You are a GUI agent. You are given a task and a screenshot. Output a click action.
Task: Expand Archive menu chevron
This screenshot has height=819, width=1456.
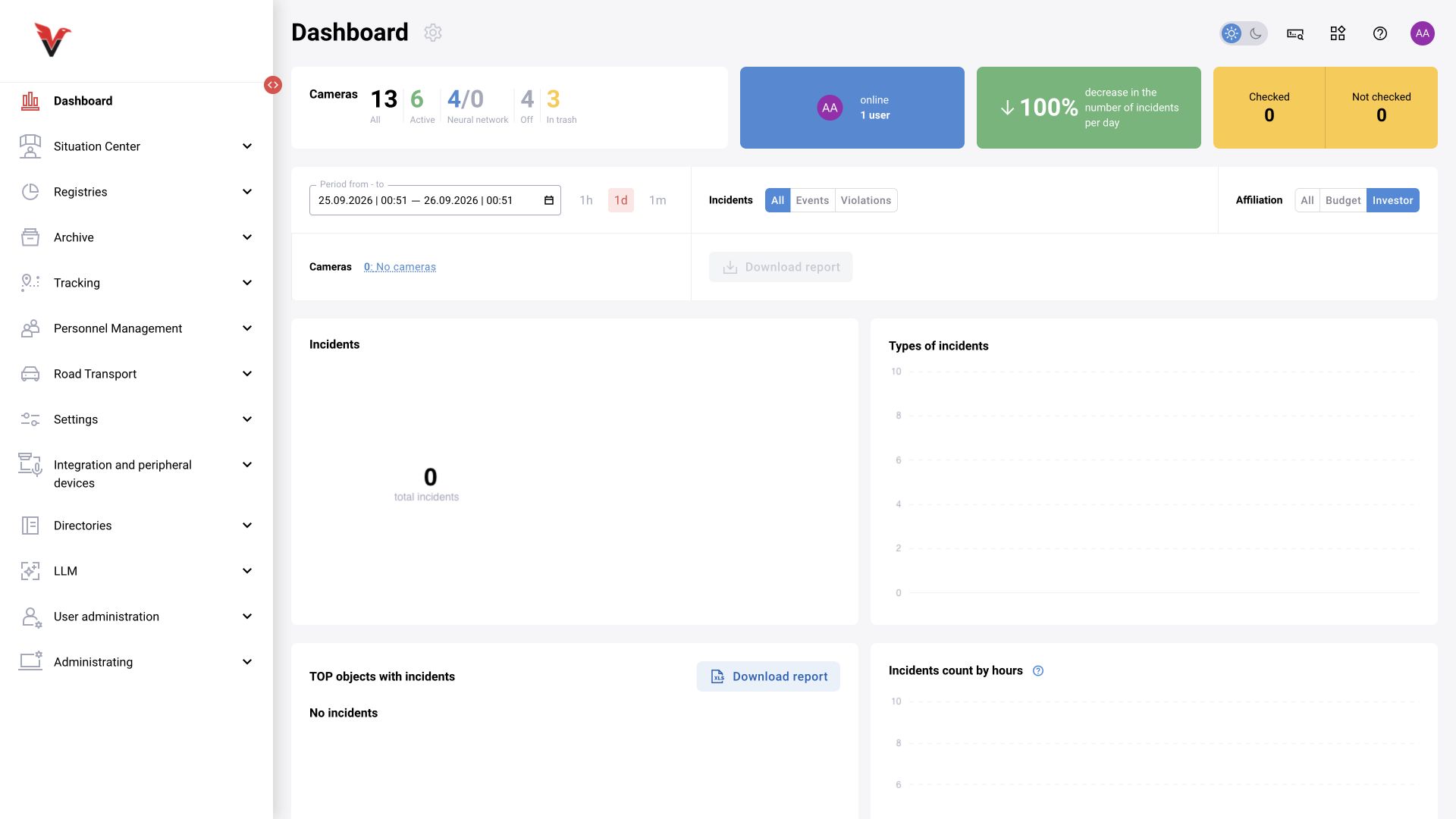[x=247, y=237]
